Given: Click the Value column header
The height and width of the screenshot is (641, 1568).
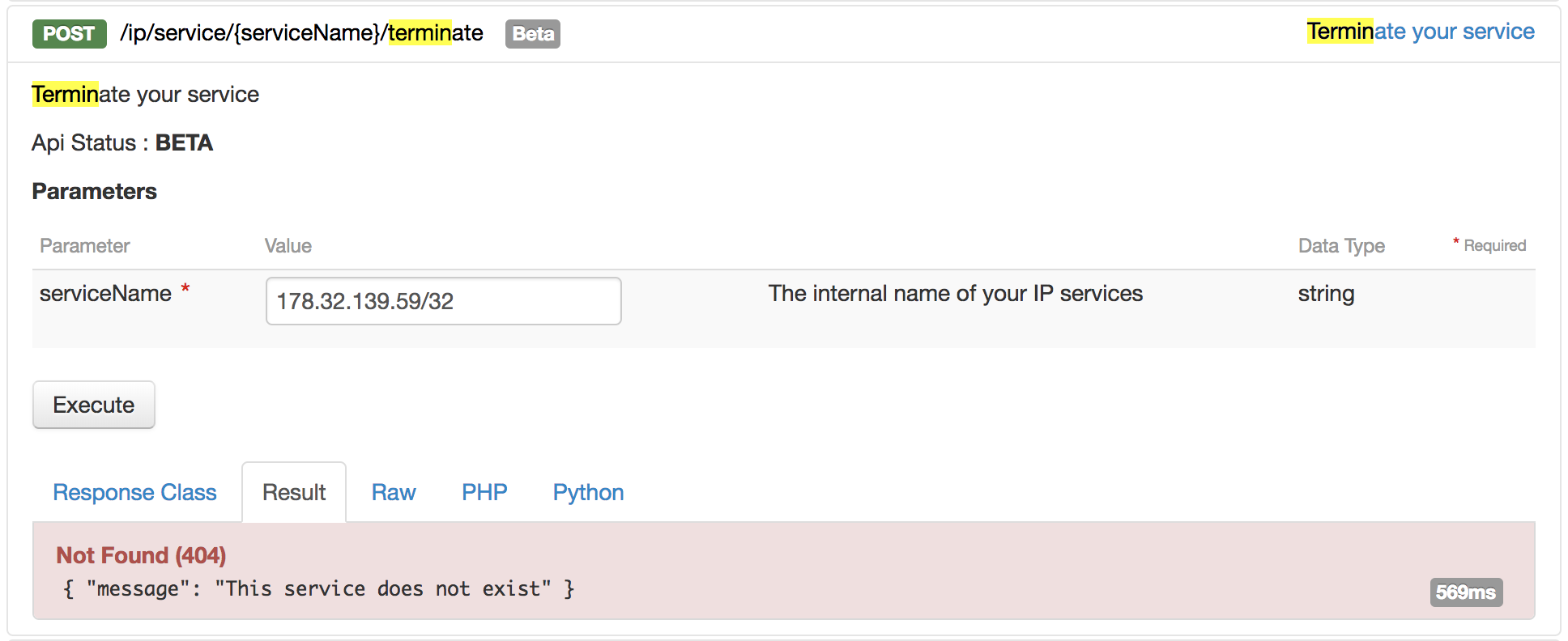Looking at the screenshot, I should [x=288, y=246].
